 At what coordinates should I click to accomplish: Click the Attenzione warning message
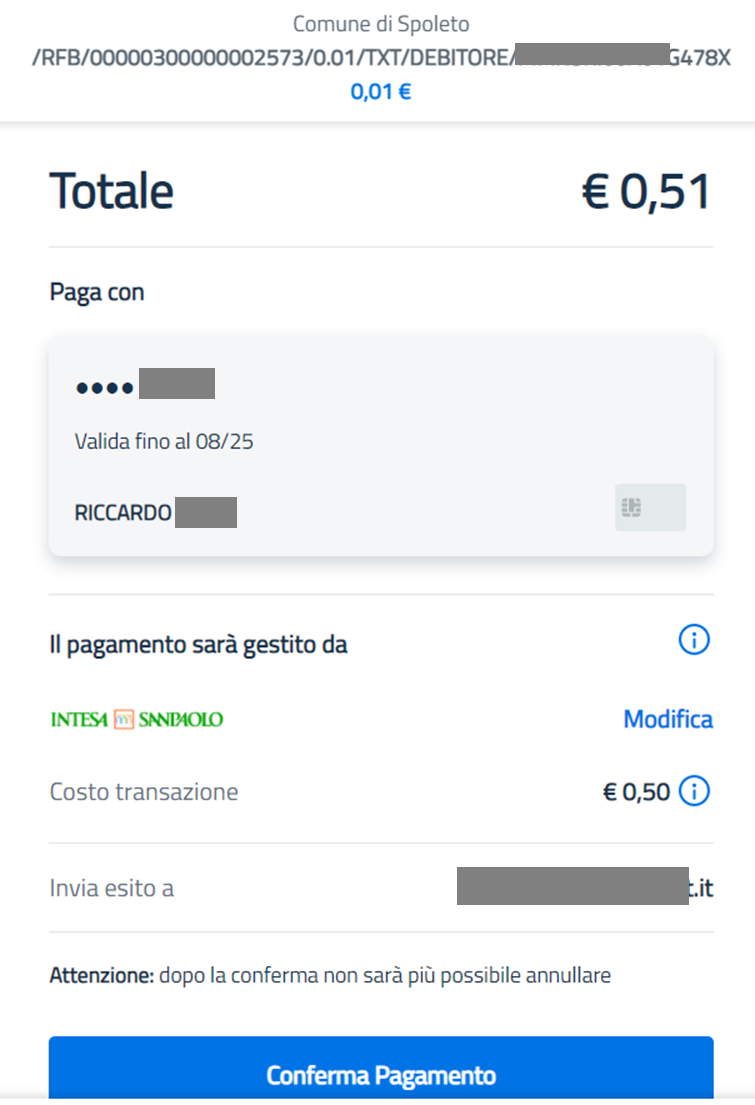point(330,970)
